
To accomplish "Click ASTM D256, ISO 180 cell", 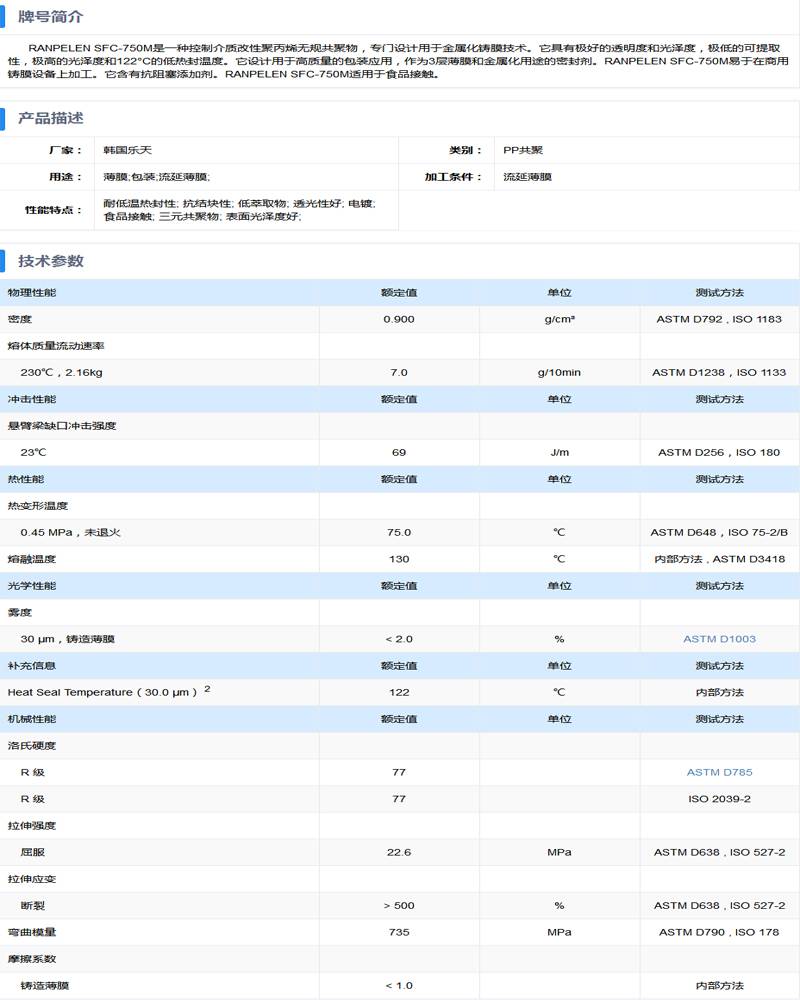I will pyautogui.click(x=719, y=452).
